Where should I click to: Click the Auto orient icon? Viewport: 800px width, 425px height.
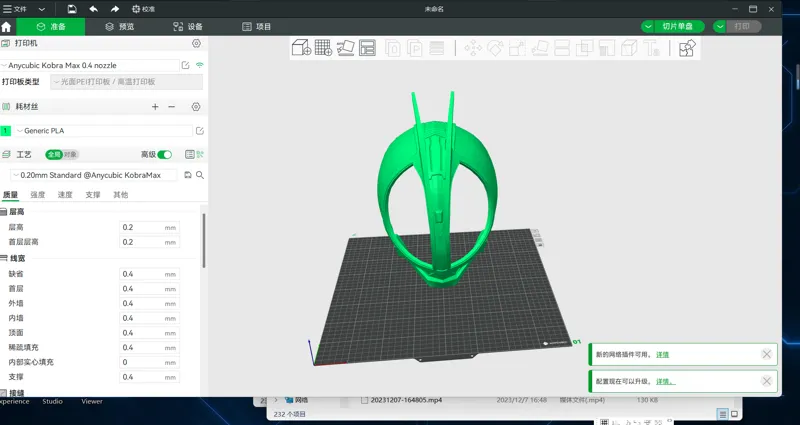[x=345, y=48]
